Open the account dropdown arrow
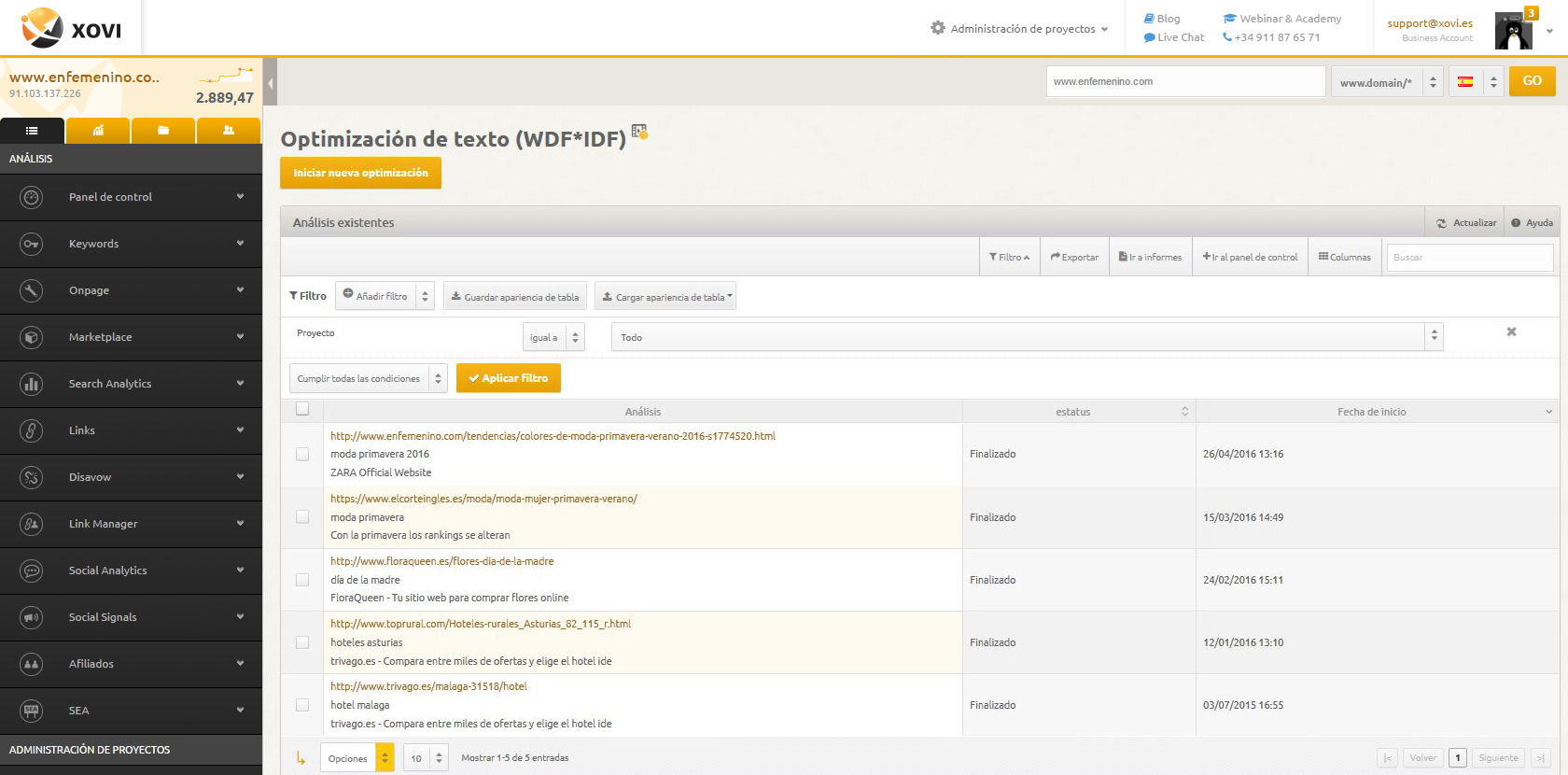This screenshot has height=775, width=1568. tap(1549, 31)
